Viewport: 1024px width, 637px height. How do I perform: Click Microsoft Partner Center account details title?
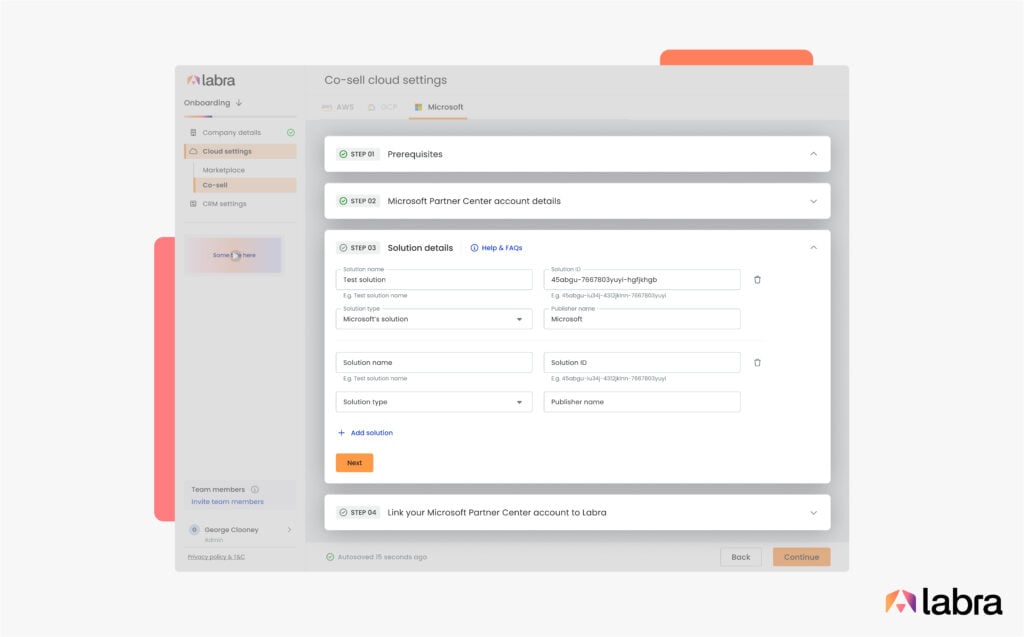pyautogui.click(x=474, y=201)
